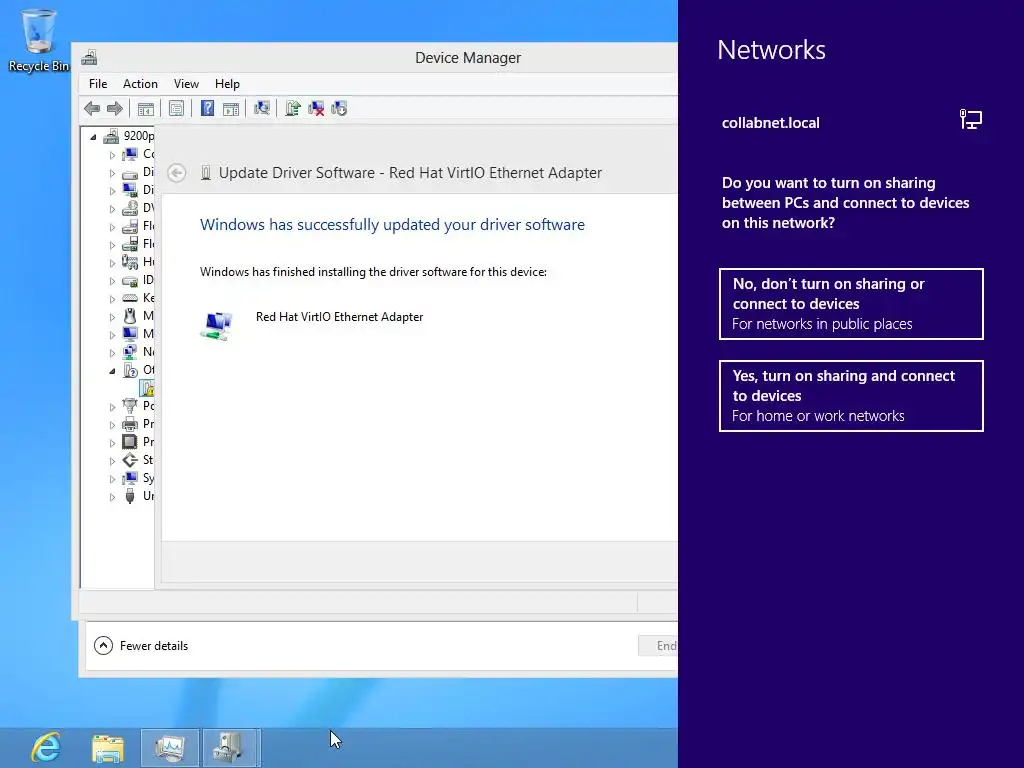
Task: Open the Action menu
Action: (140, 84)
